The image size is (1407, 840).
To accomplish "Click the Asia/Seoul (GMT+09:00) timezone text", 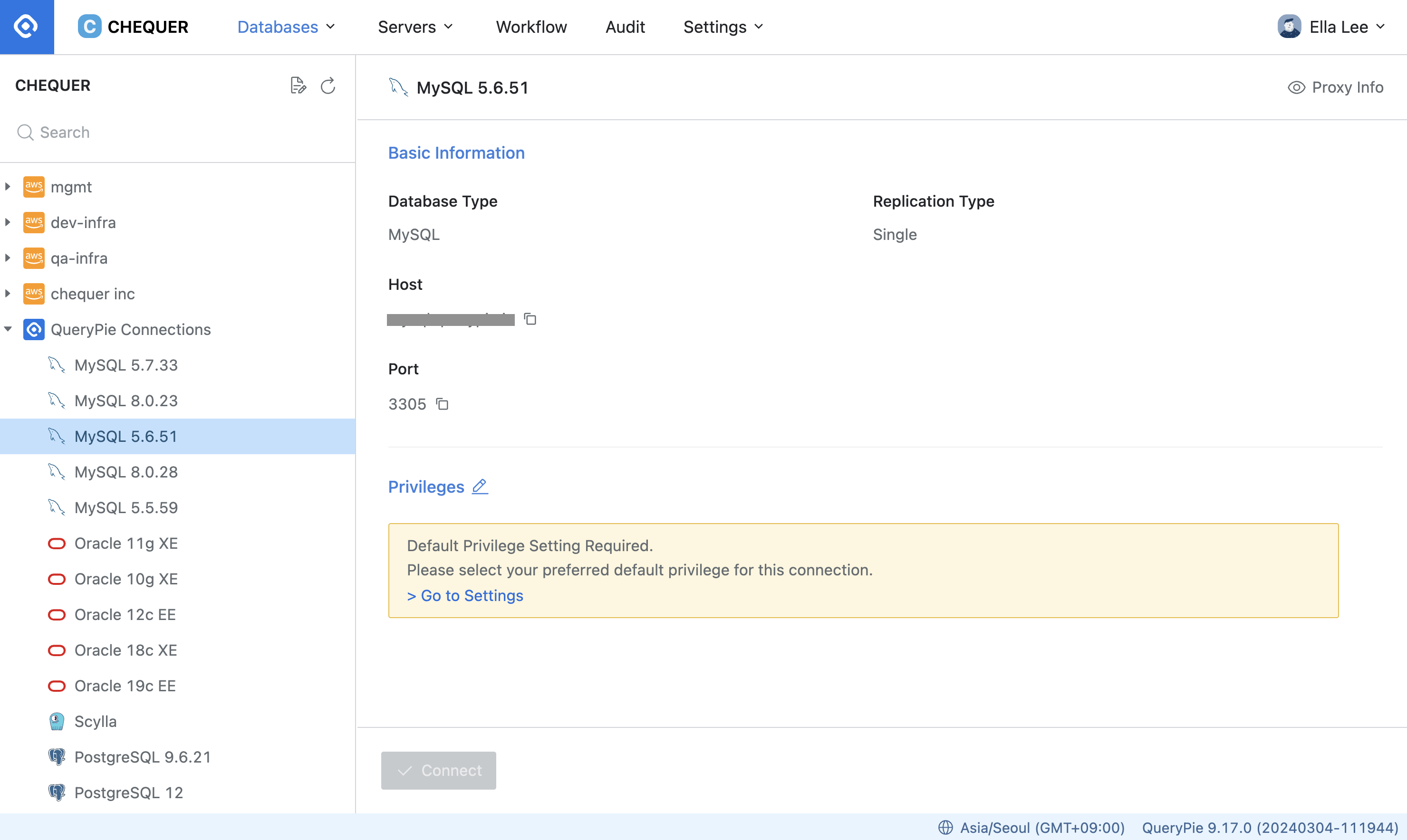I will pyautogui.click(x=1042, y=828).
